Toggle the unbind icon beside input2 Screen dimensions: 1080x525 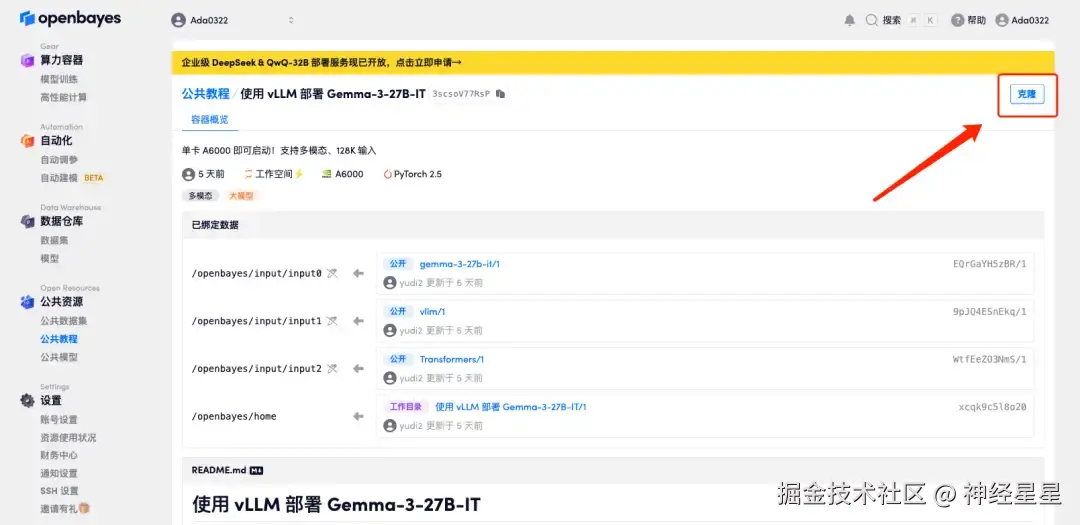pyautogui.click(x=333, y=369)
